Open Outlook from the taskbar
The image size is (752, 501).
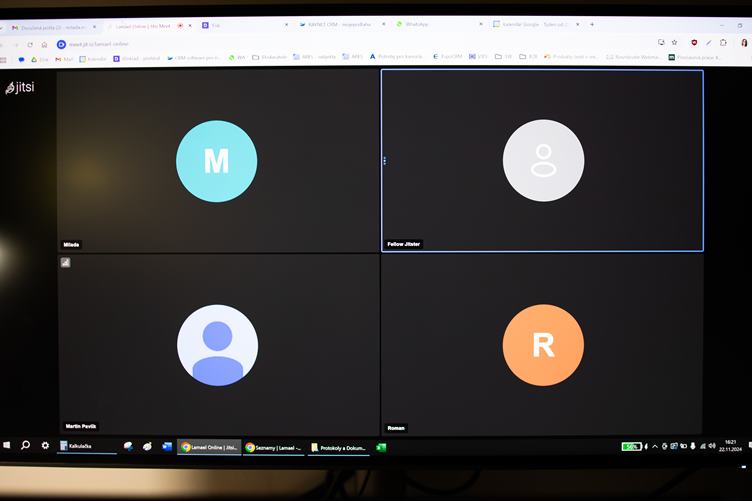[167, 447]
